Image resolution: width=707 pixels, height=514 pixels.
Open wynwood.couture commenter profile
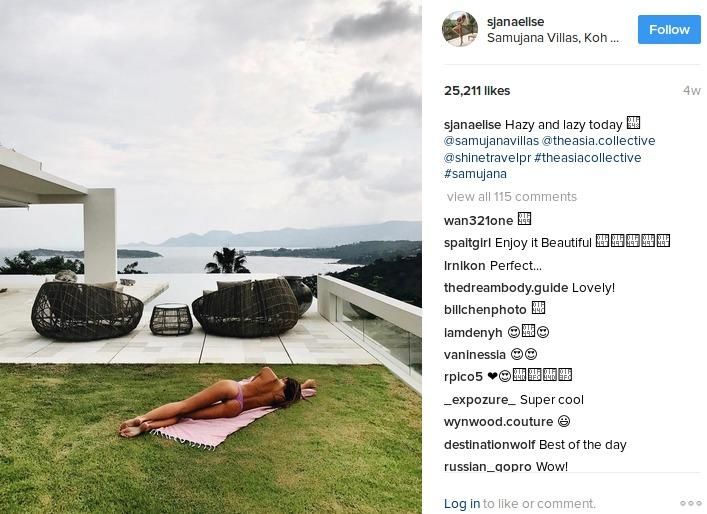coord(498,422)
